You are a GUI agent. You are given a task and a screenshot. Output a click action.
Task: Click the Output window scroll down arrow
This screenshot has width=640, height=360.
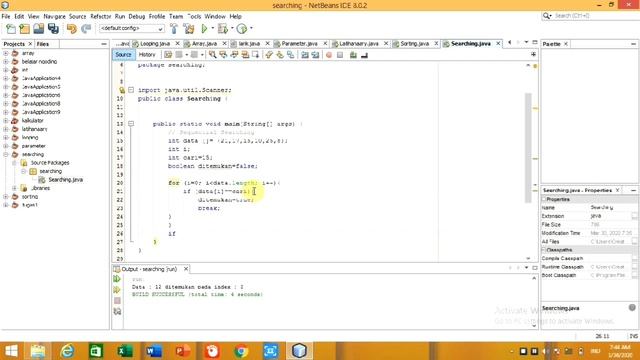click(534, 325)
